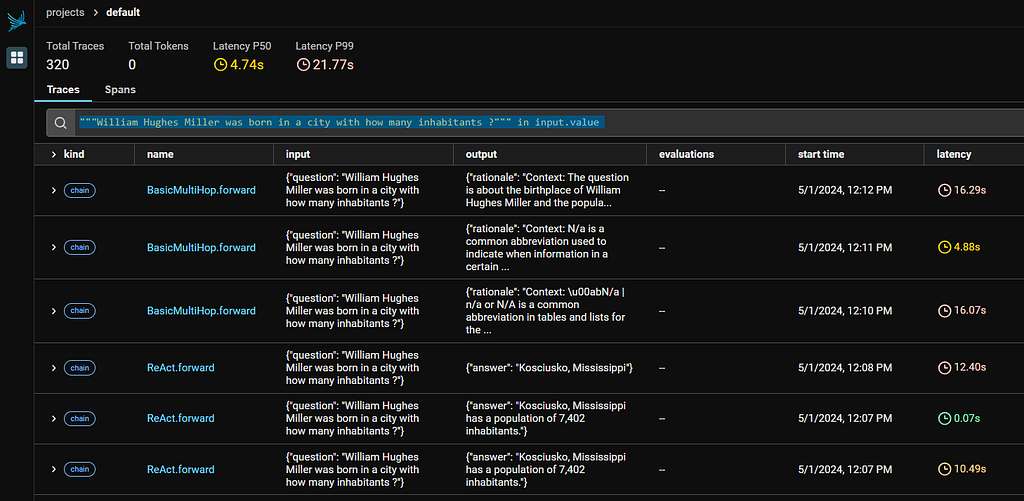Switch to the Spans tab

coord(120,89)
